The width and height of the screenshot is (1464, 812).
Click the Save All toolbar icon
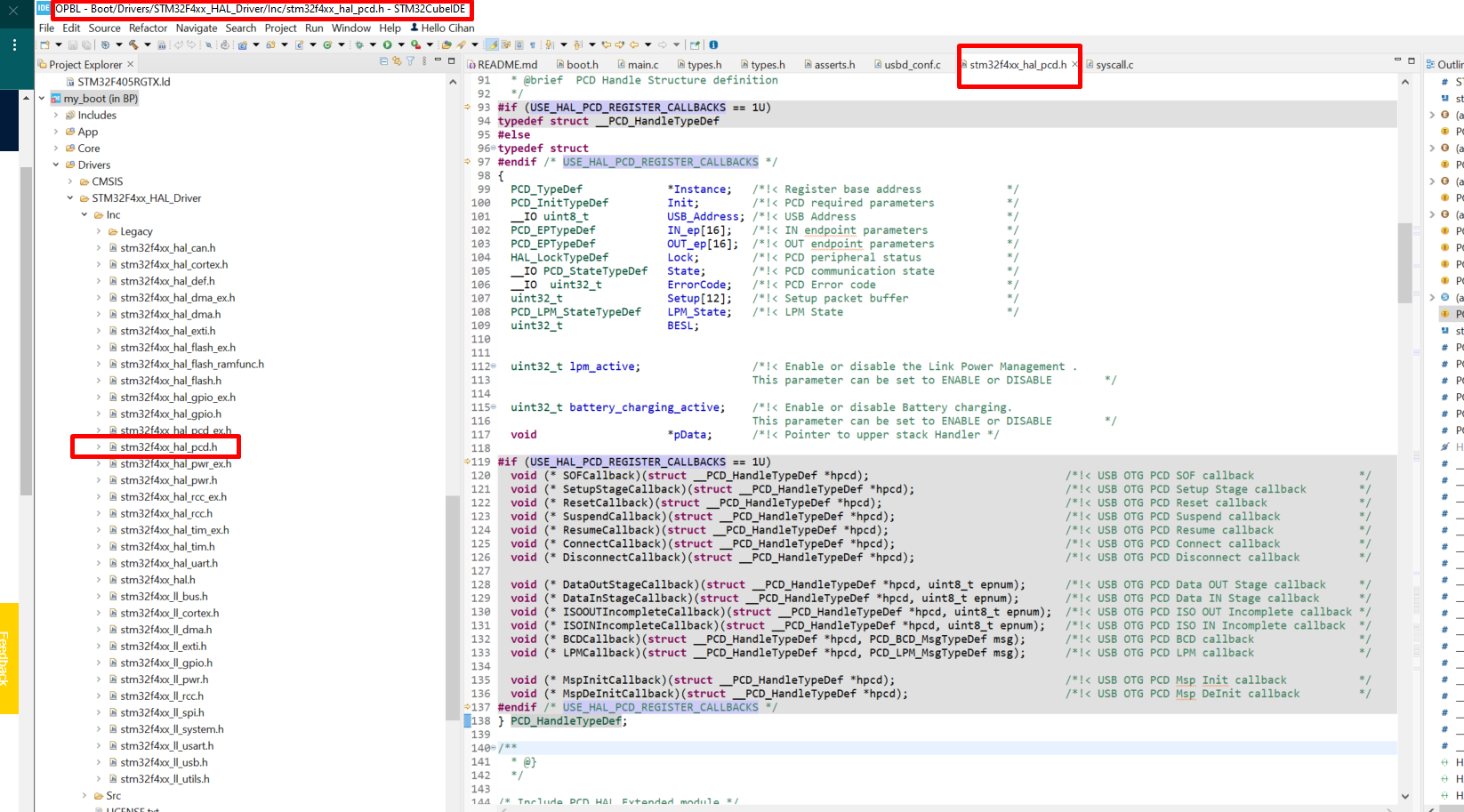pos(86,44)
